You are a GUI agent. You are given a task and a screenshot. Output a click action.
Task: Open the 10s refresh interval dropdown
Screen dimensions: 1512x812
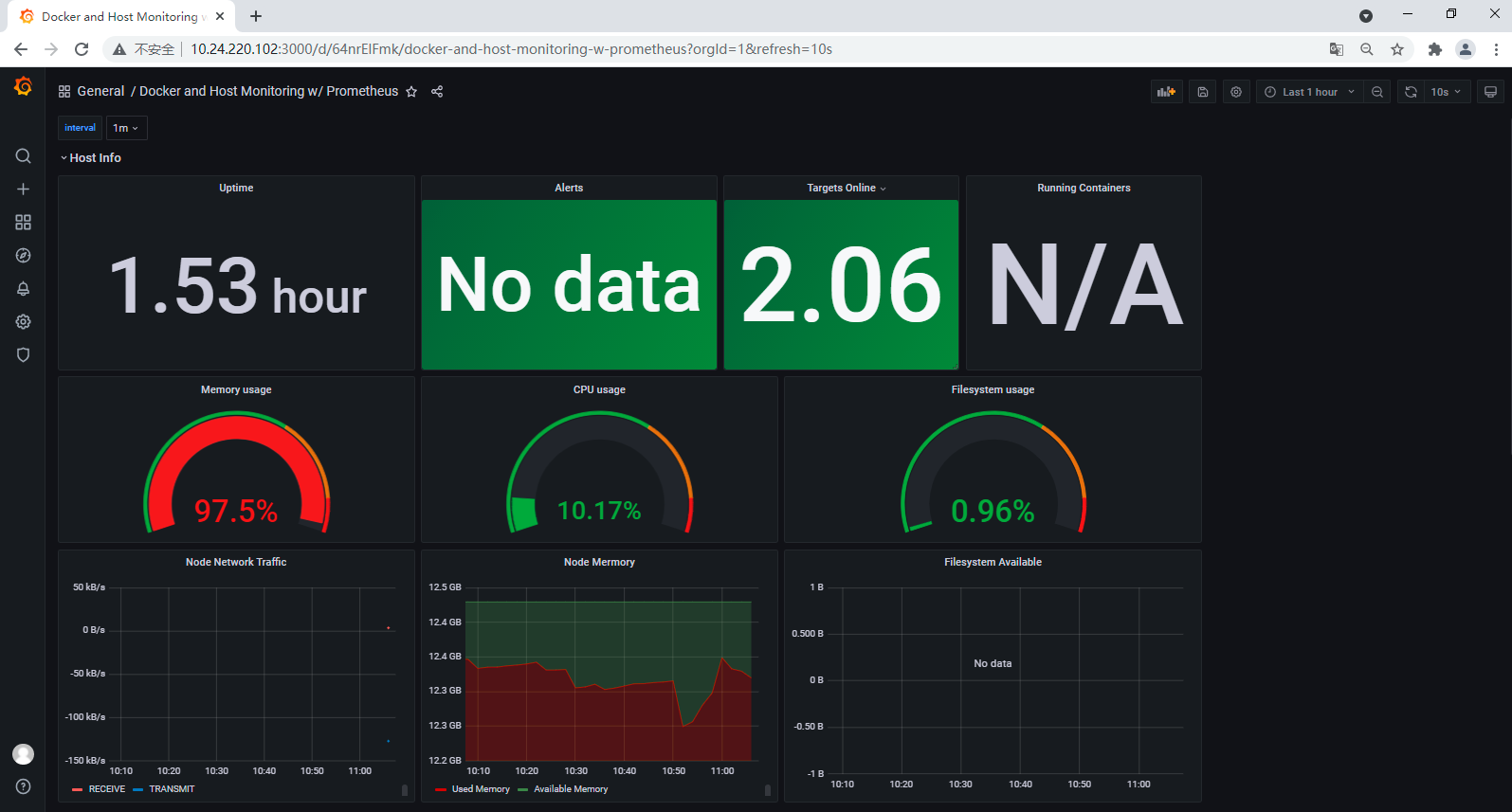(x=1447, y=92)
